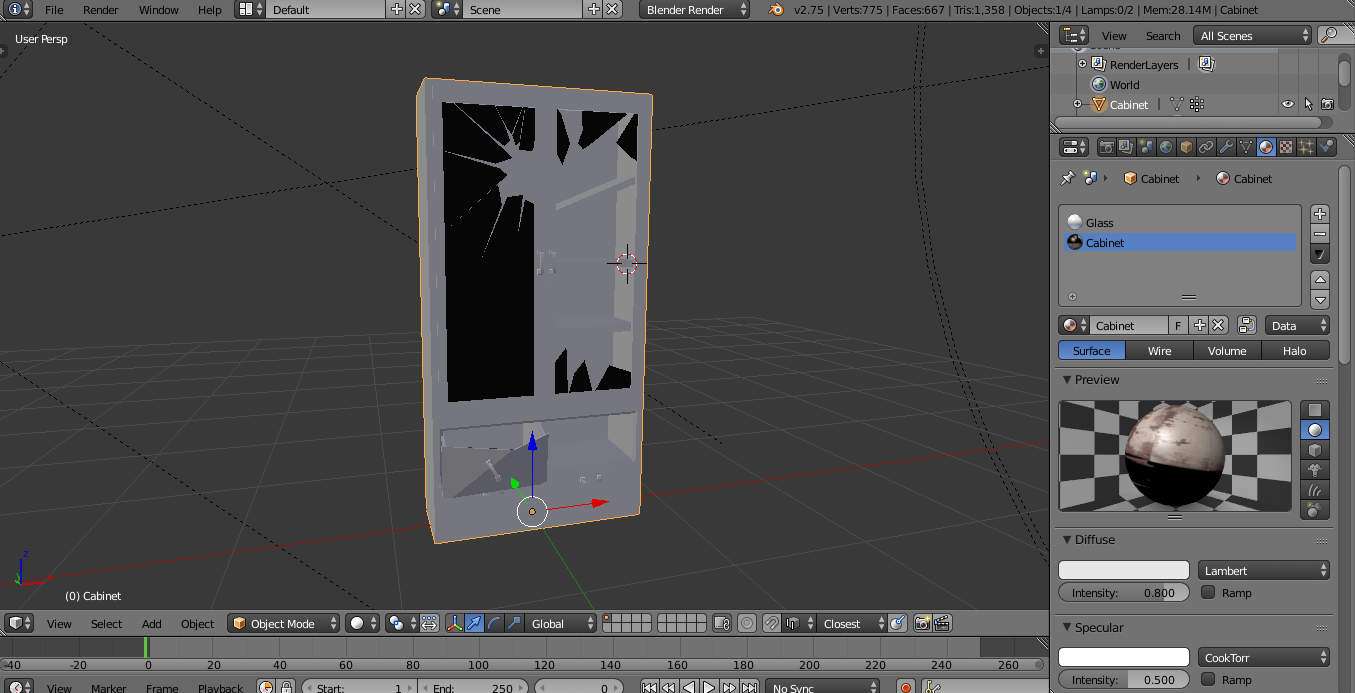Open the Render menu in the top bar
The height and width of the screenshot is (693, 1355).
(100, 10)
